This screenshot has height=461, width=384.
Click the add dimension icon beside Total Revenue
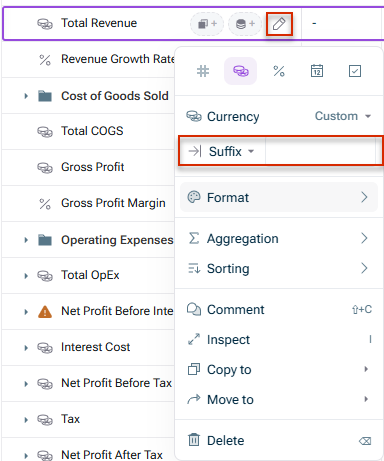207,24
